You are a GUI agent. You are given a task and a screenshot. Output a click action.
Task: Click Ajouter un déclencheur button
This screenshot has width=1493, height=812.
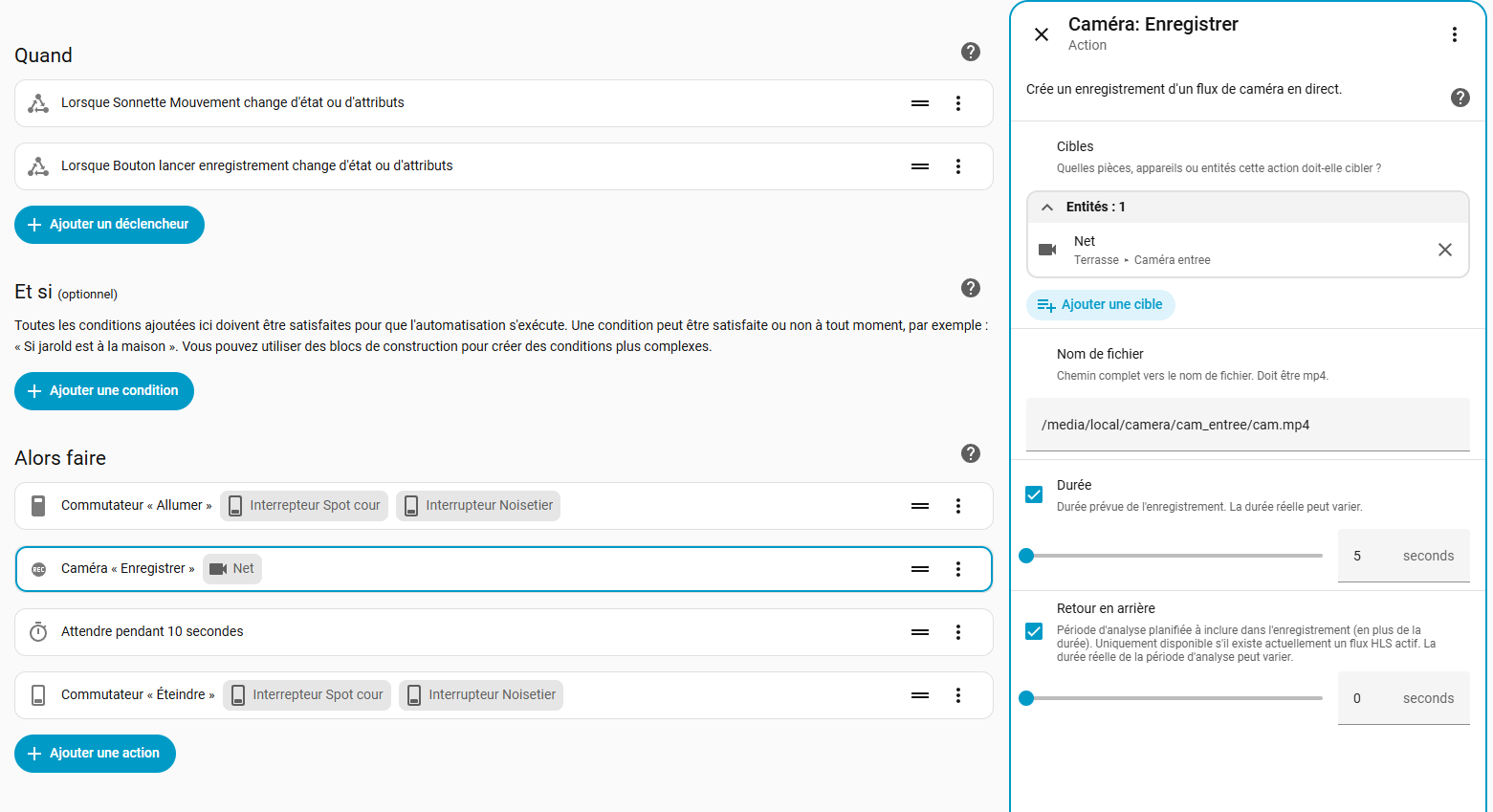[x=109, y=225]
